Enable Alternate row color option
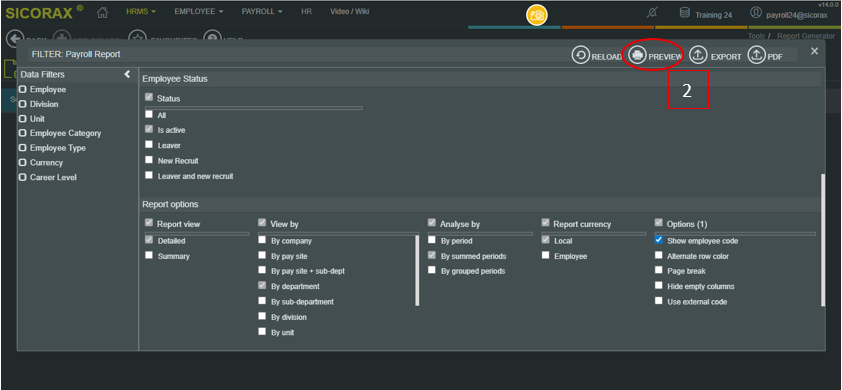The width and height of the screenshot is (842, 390). point(658,255)
